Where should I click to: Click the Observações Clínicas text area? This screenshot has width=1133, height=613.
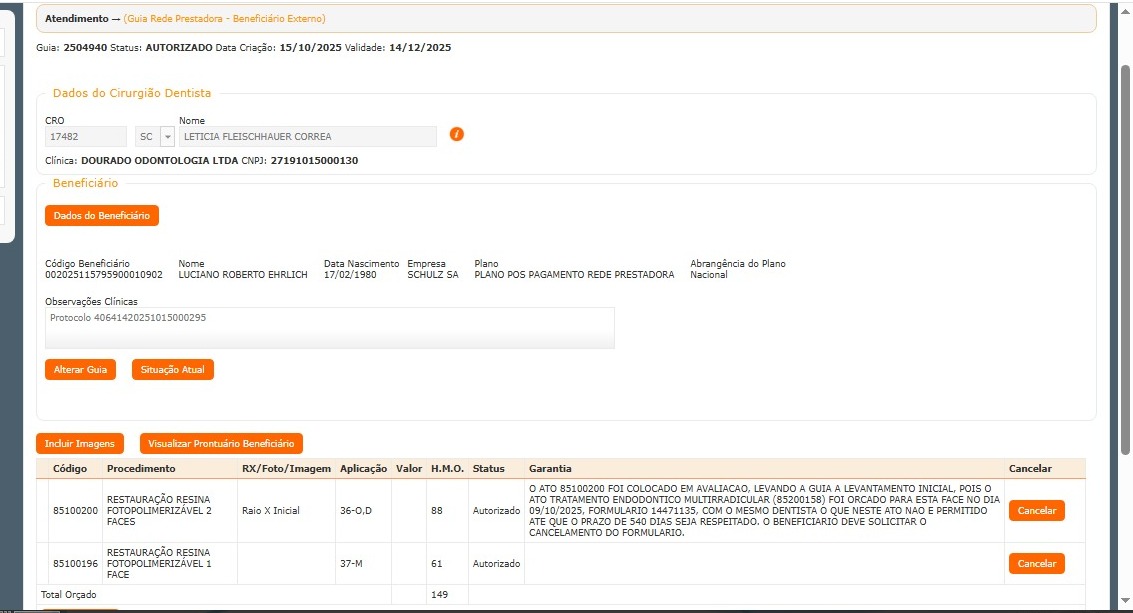pos(330,327)
